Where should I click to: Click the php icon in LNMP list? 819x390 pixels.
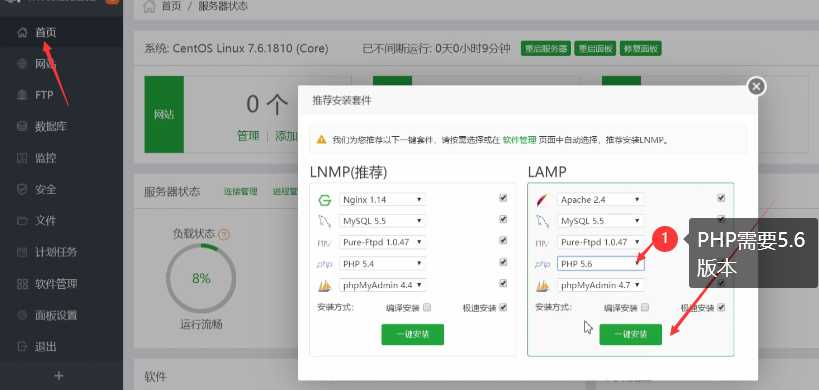pos(324,264)
